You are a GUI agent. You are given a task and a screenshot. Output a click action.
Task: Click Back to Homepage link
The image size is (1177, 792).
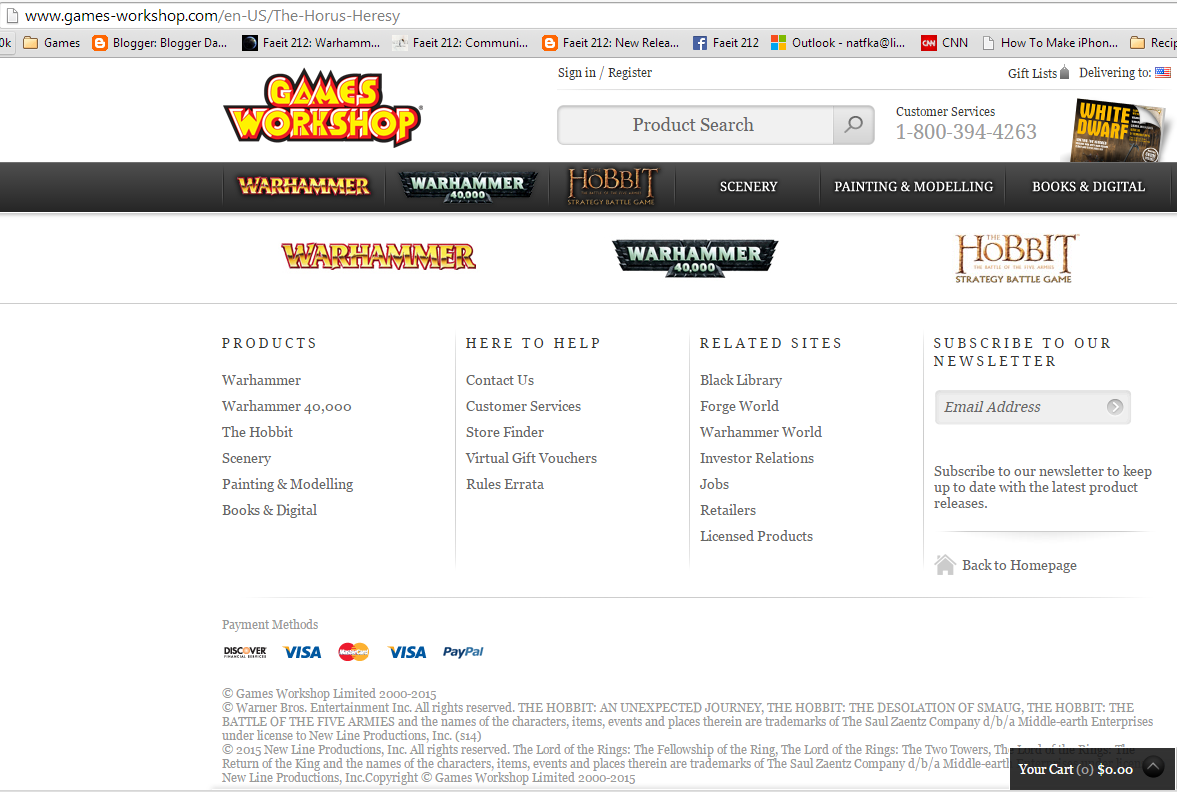click(x=1019, y=565)
